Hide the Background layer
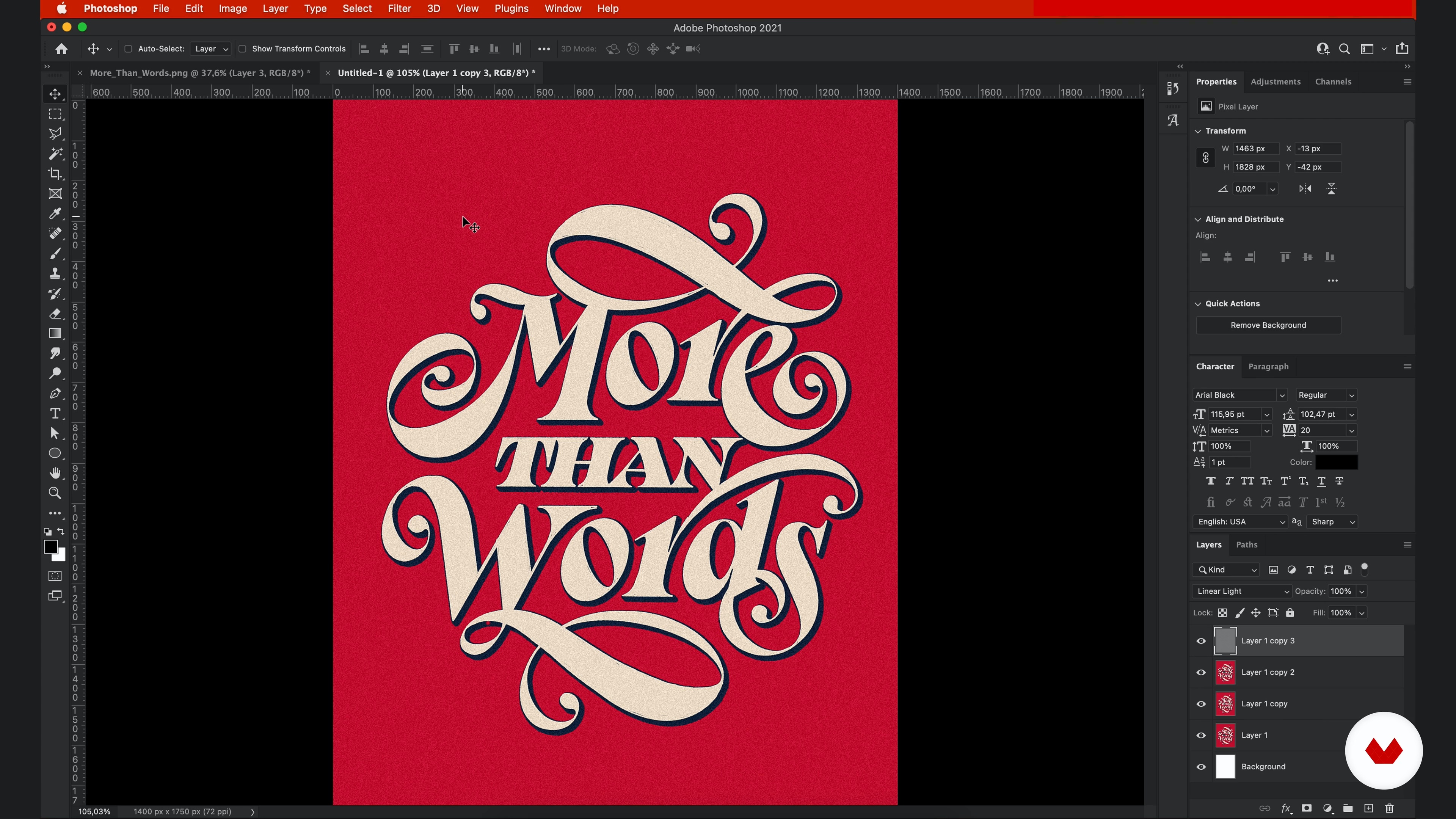 click(1201, 767)
